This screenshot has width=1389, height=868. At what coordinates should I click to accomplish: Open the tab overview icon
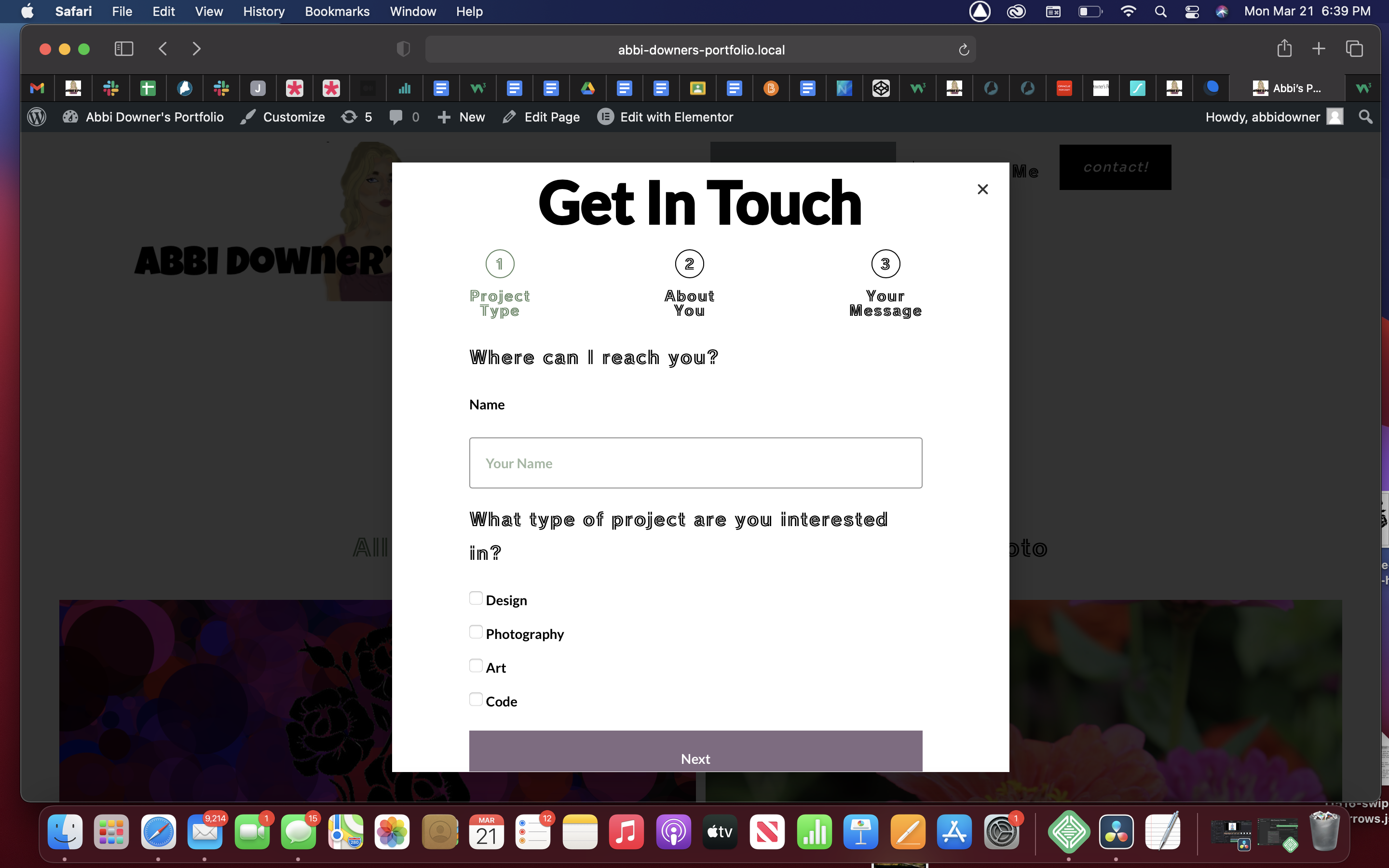click(1354, 49)
